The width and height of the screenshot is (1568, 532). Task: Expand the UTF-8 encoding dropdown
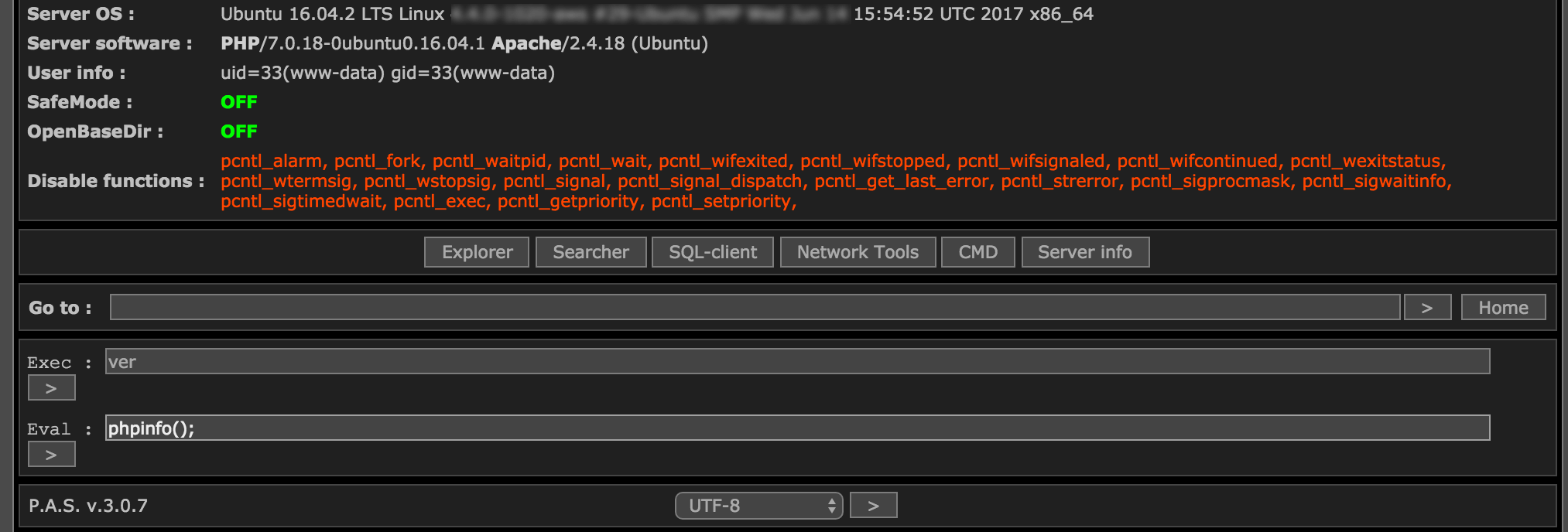coord(758,506)
